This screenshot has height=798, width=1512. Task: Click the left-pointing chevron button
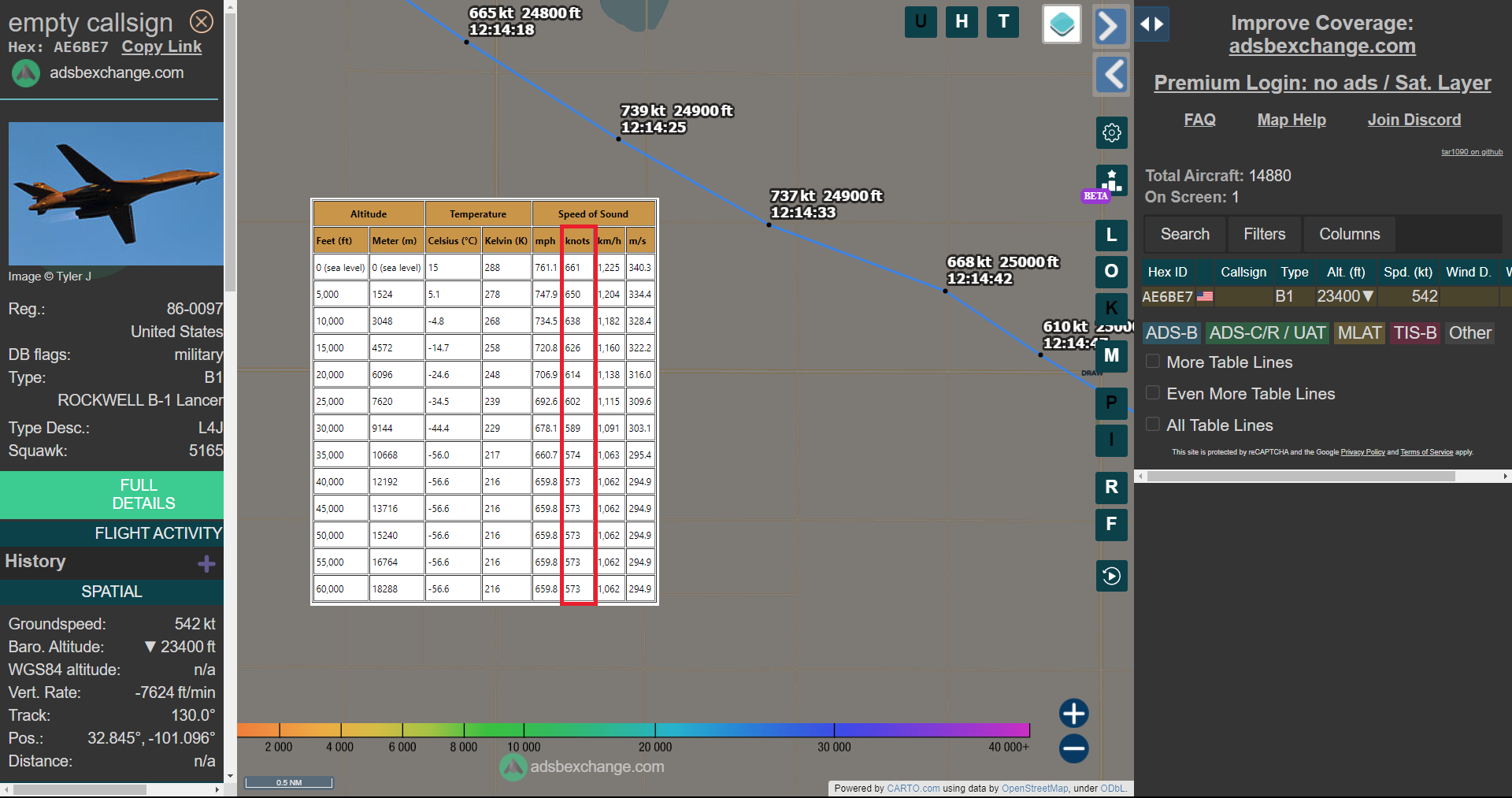(1112, 75)
